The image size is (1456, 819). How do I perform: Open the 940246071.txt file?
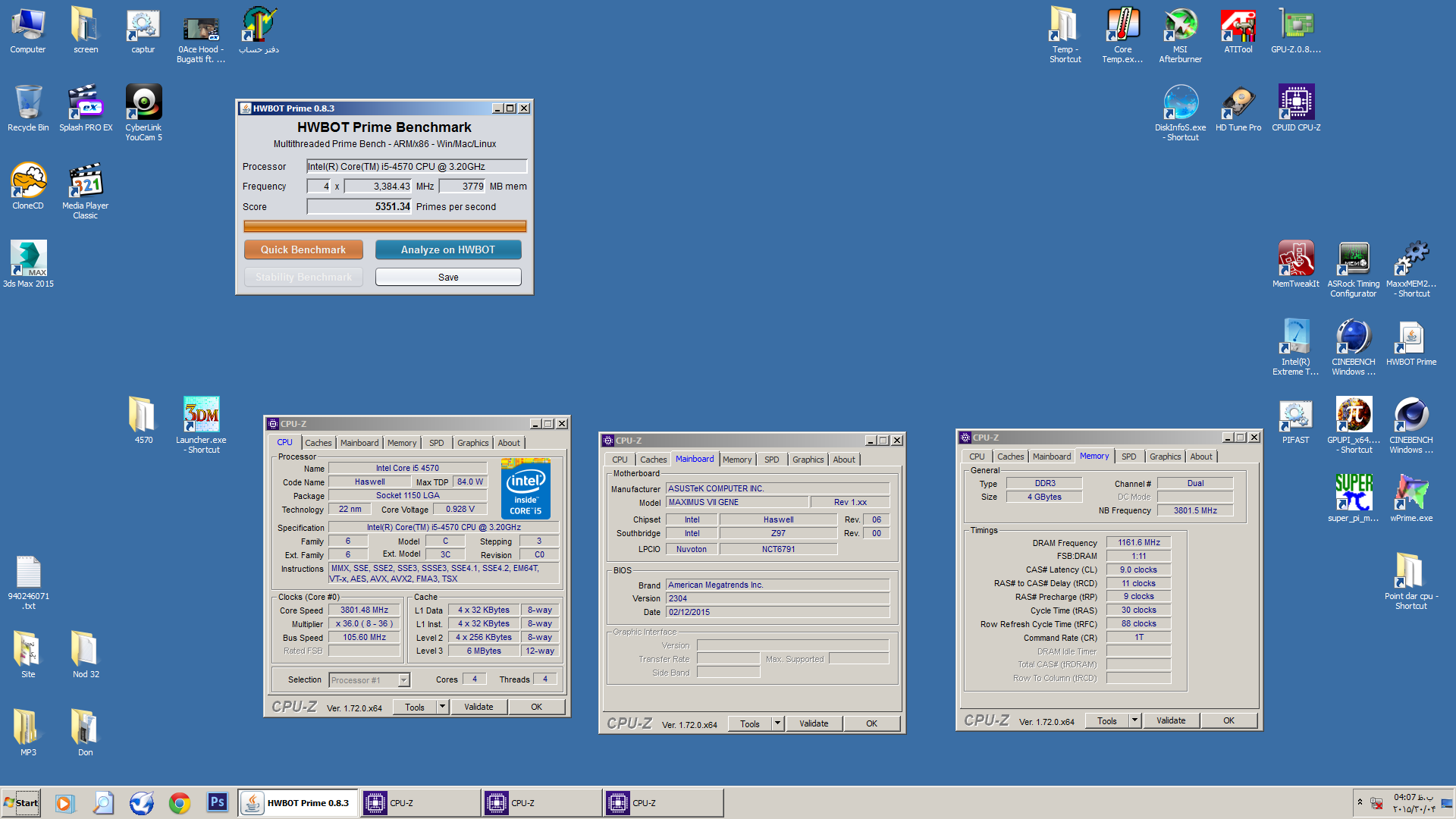28,582
